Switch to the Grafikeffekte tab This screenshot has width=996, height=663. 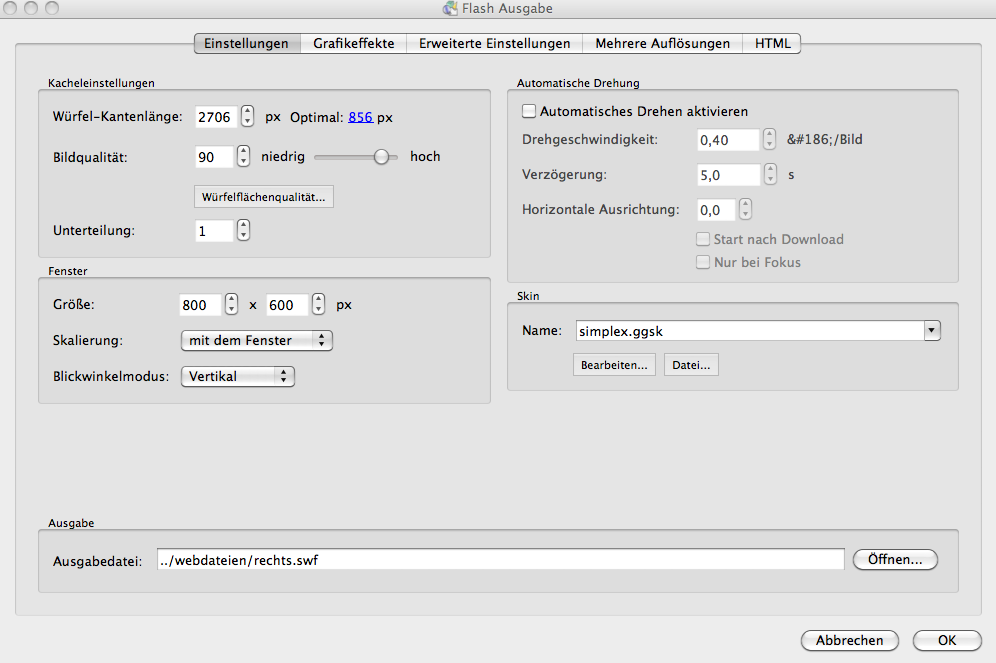(354, 44)
